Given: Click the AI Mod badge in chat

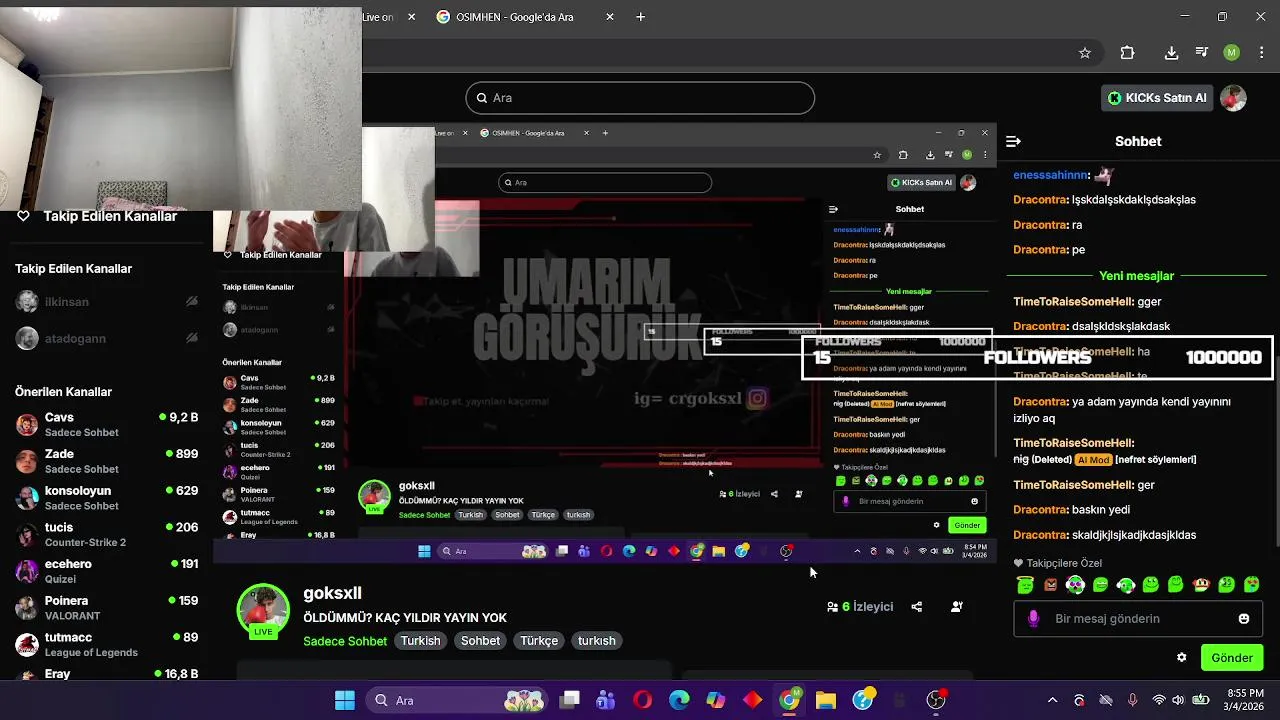Looking at the screenshot, I should pos(1094,460).
